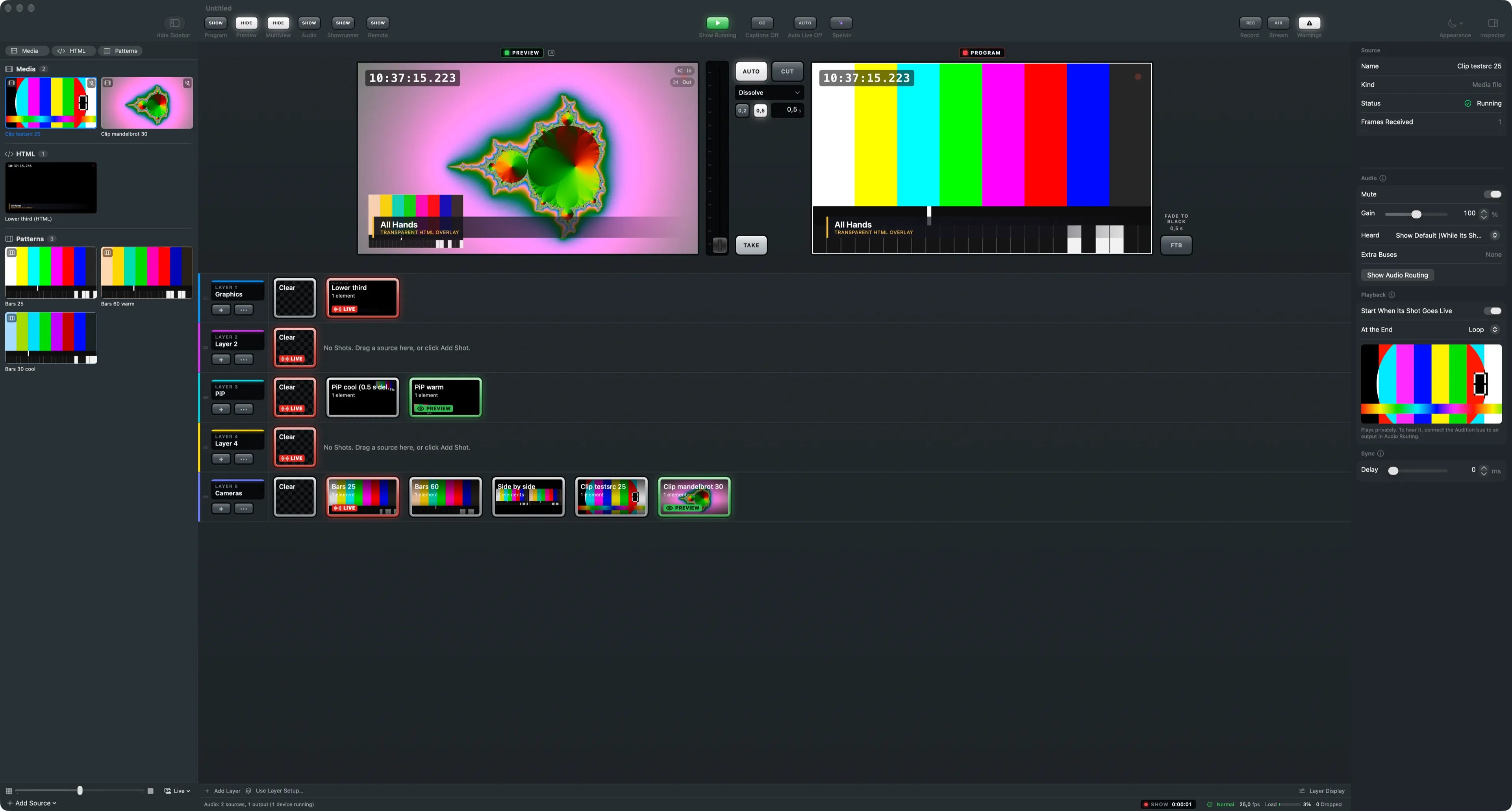Viewport: 1512px width, 811px height.
Task: Open the Heard audio bus dropdown
Action: pos(1447,235)
